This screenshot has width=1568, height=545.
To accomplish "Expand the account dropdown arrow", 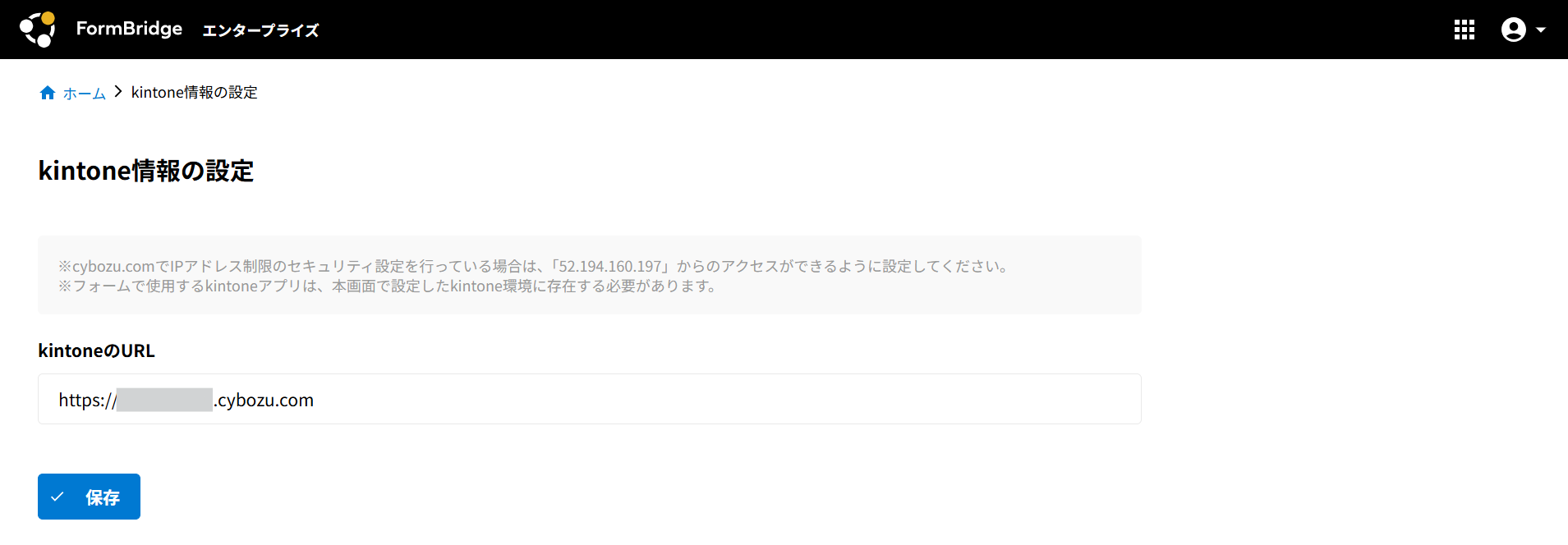I will point(1541,30).
